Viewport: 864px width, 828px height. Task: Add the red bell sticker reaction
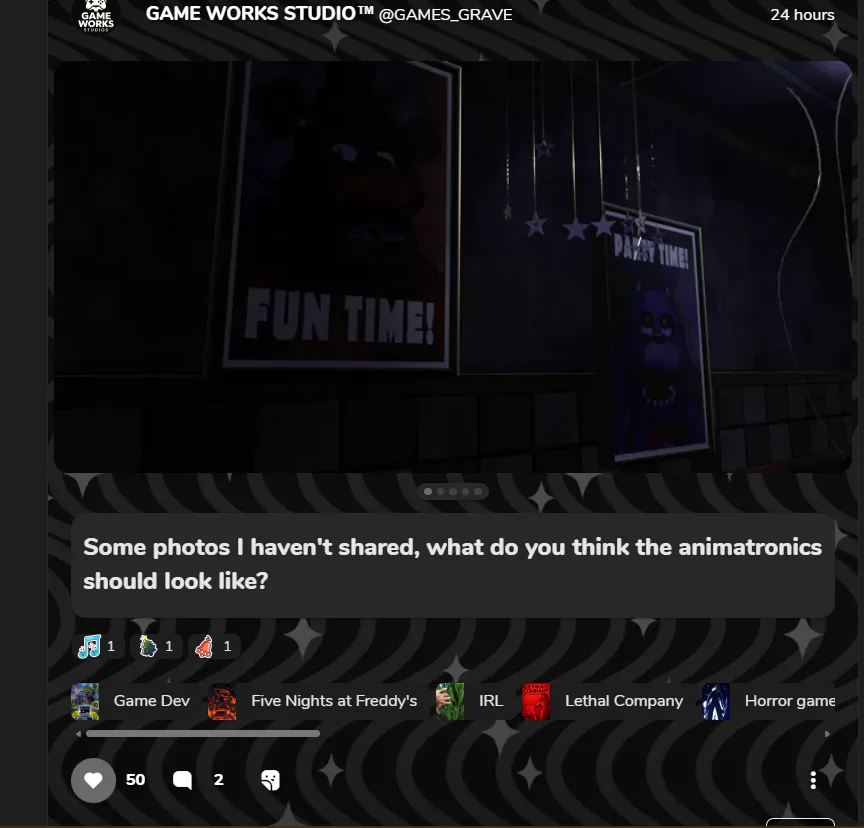point(214,646)
